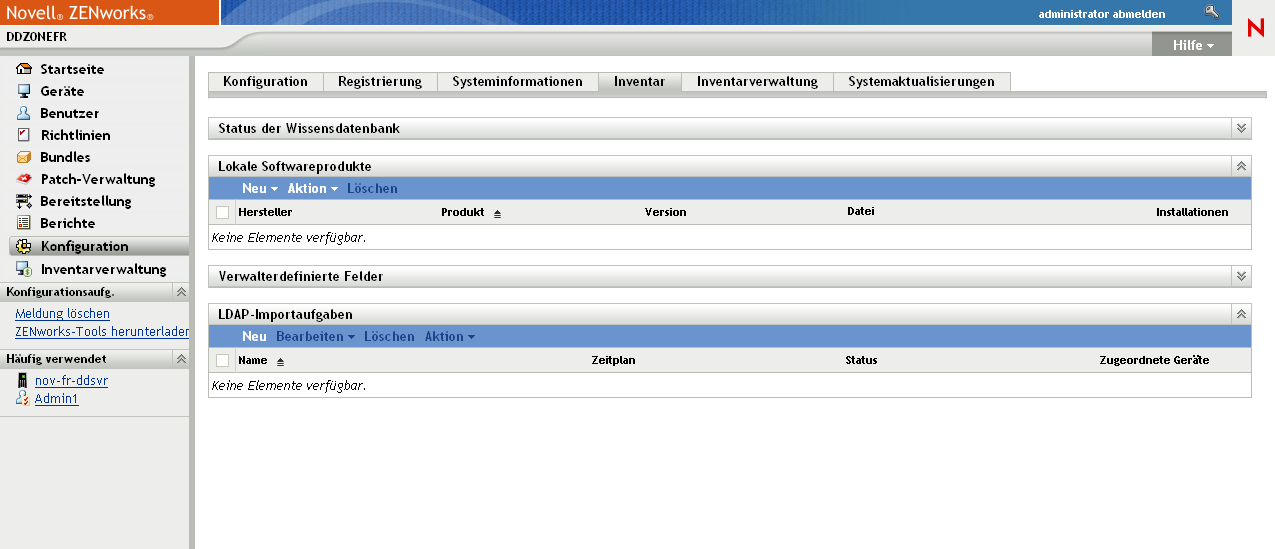The height and width of the screenshot is (549, 1275).
Task: Open Startseite in navigation sidebar
Action: click(72, 69)
